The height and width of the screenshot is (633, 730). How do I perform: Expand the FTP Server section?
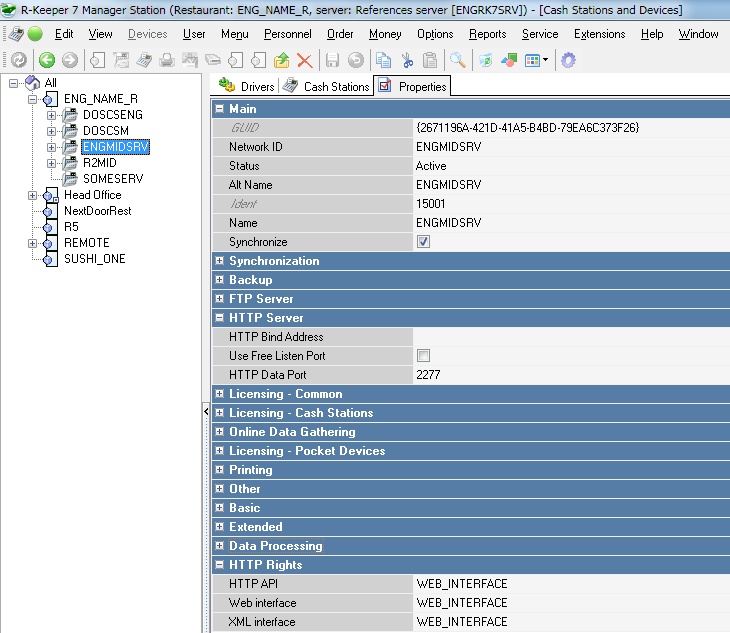coord(219,299)
